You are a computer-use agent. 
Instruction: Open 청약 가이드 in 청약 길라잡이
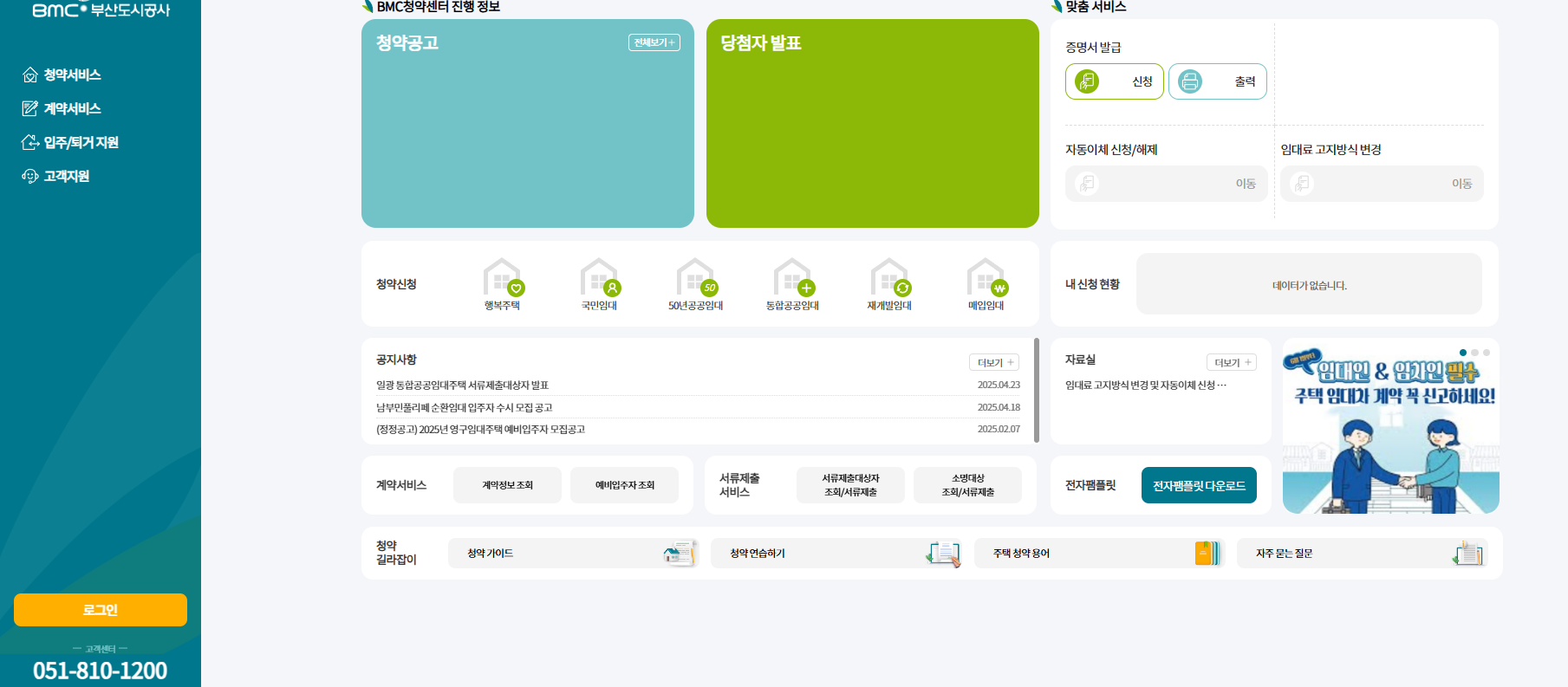click(574, 553)
